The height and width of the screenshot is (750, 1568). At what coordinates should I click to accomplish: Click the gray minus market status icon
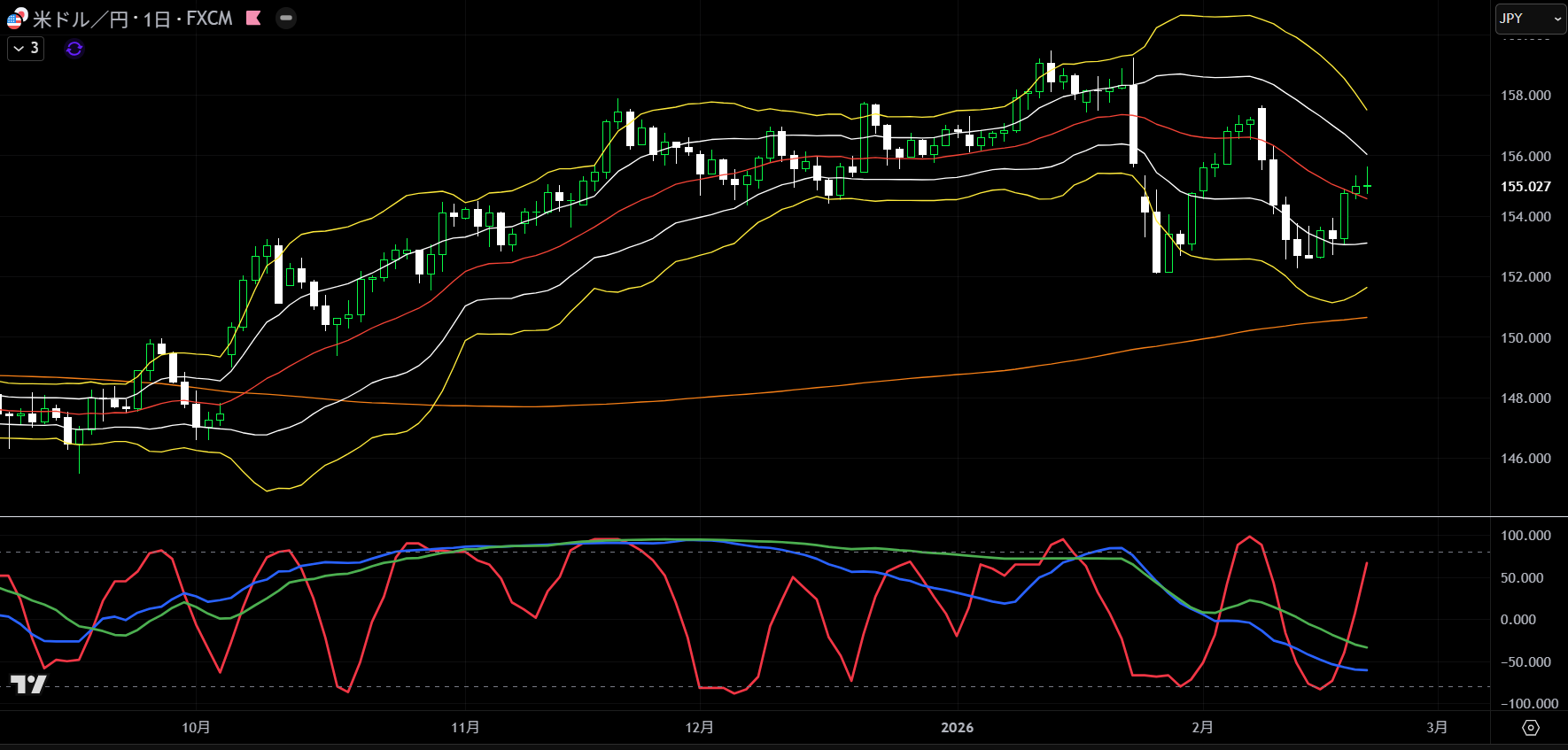coord(285,18)
